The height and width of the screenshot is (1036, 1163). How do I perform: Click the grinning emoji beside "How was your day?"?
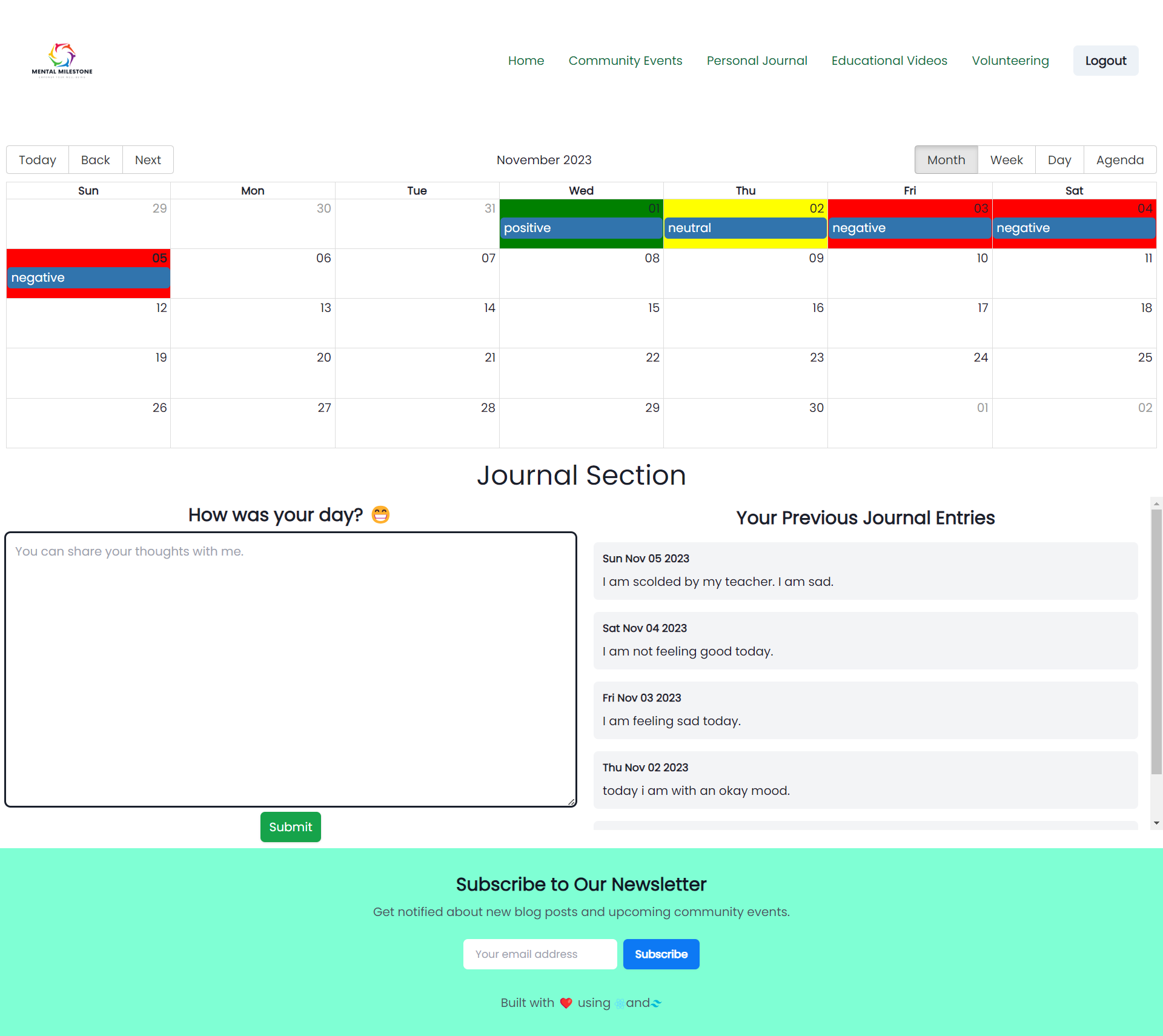click(381, 514)
